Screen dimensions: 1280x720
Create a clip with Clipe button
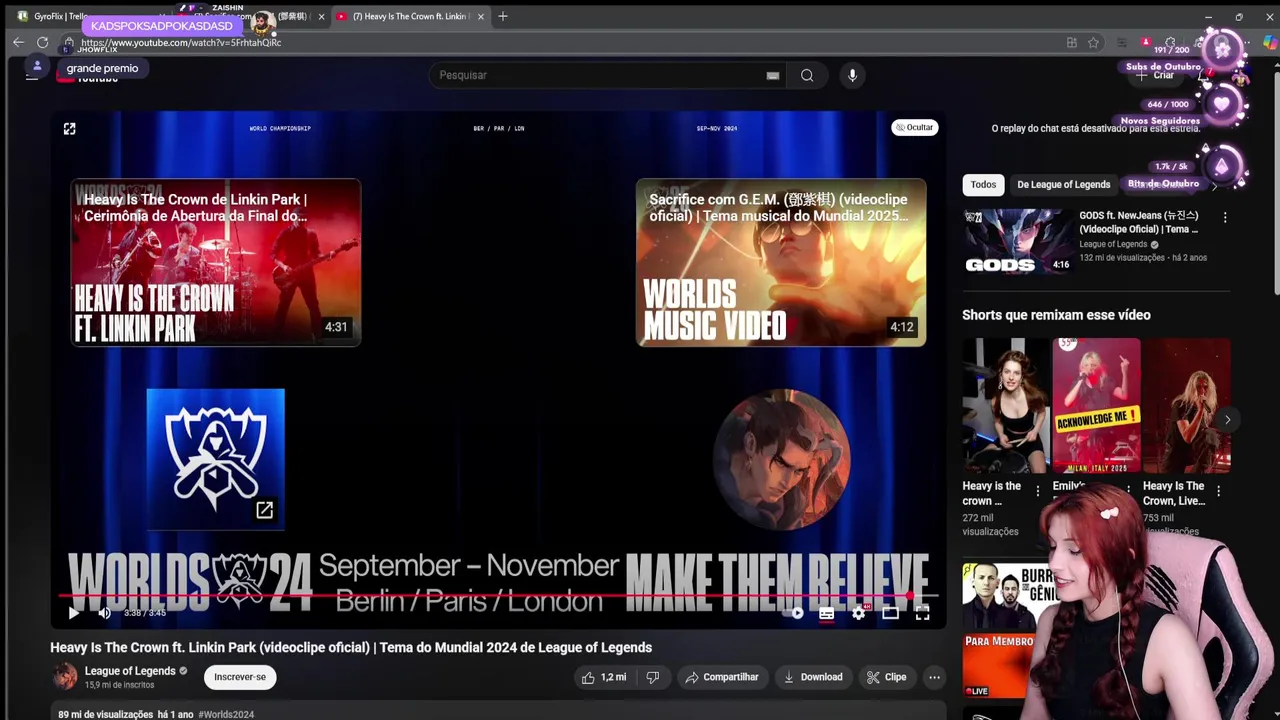(887, 677)
